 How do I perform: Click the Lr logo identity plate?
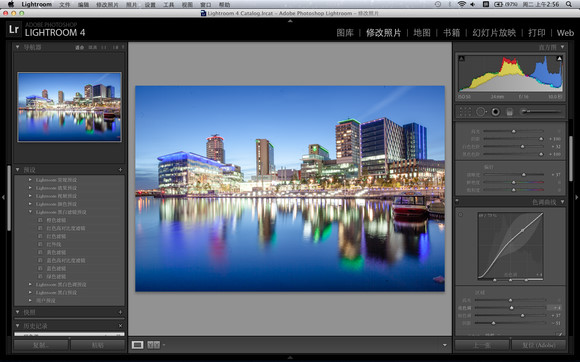tap(14, 30)
